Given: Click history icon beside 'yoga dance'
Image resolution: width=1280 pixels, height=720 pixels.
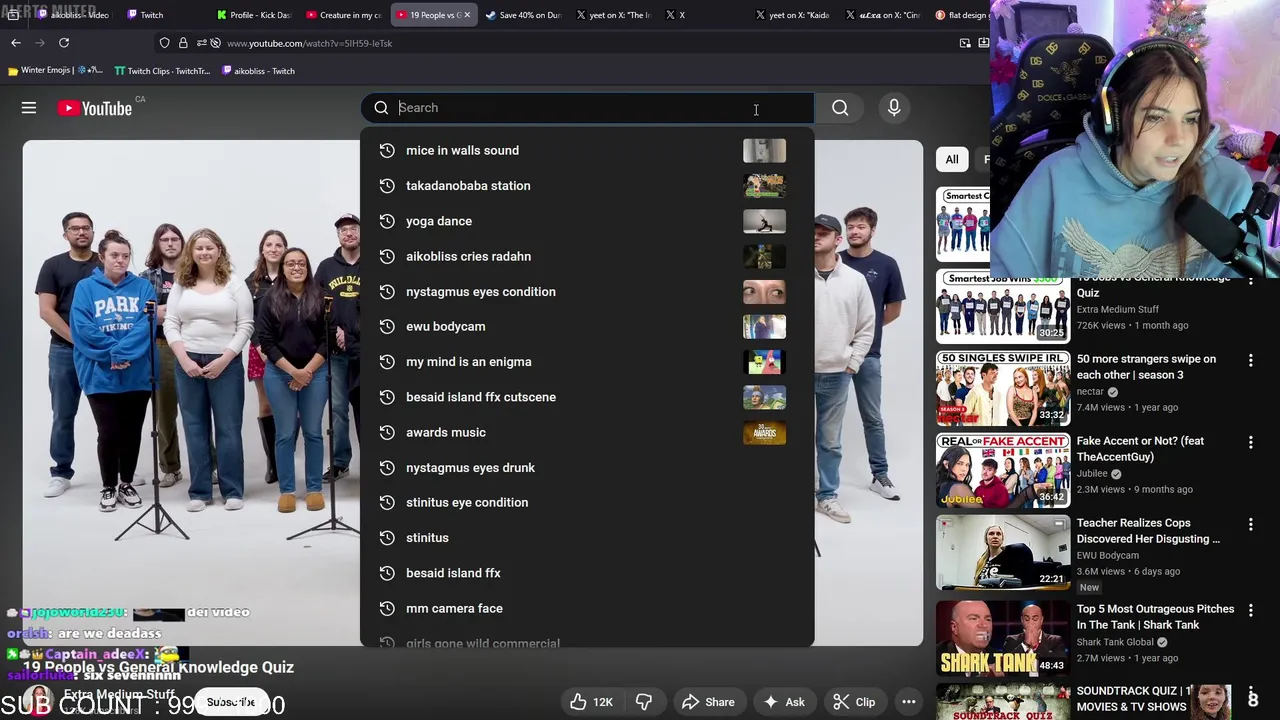Looking at the screenshot, I should (x=387, y=221).
